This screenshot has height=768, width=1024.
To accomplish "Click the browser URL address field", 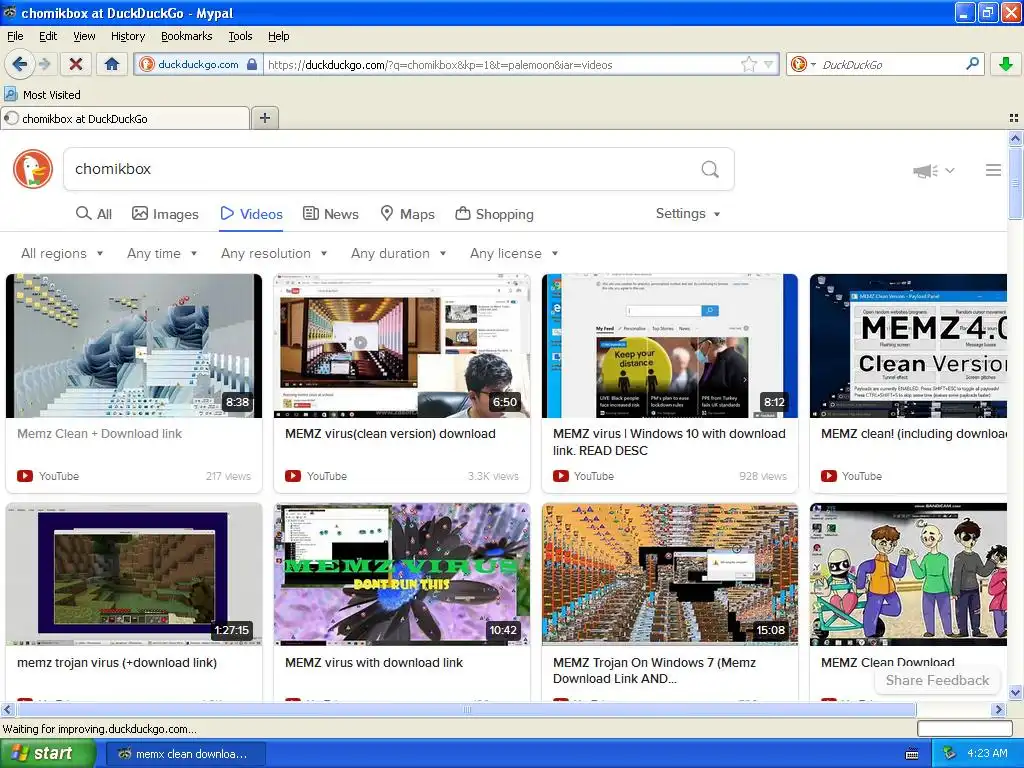I will [x=502, y=65].
